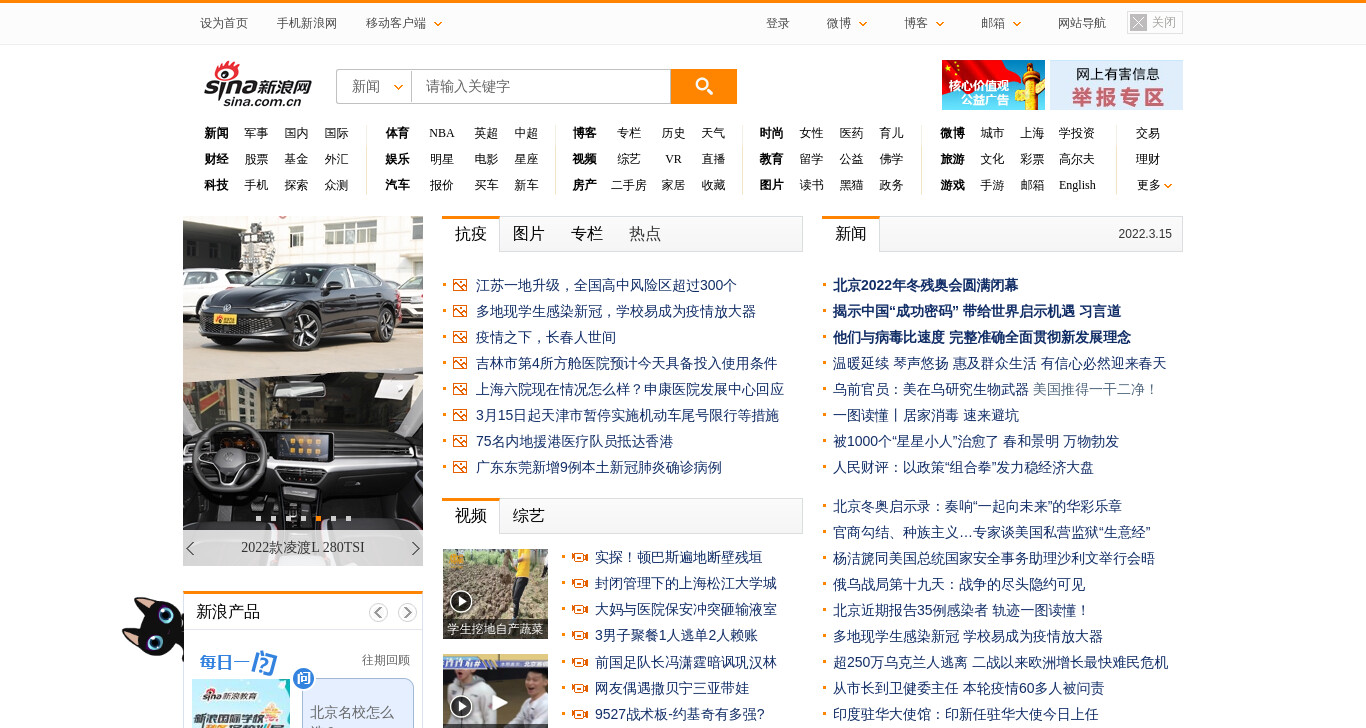Open the second video thumbnail below 学生挖地
Image resolution: width=1366 pixels, height=728 pixels.
click(x=495, y=691)
